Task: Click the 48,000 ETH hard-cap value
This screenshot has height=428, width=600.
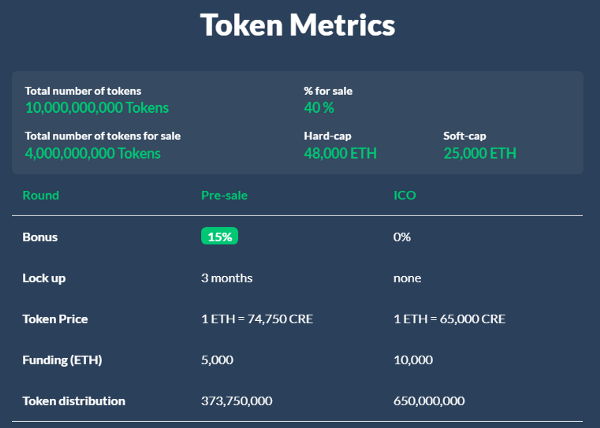Action: point(340,153)
